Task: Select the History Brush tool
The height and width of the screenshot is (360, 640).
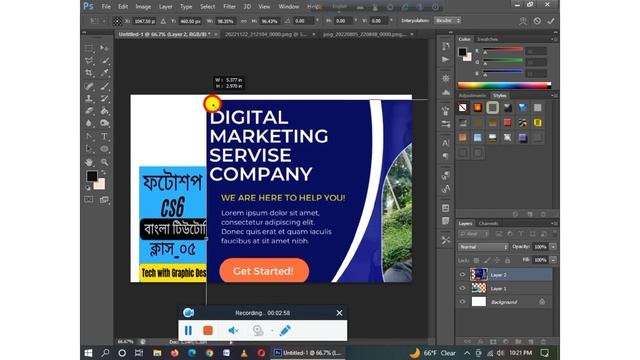Action: (104, 98)
